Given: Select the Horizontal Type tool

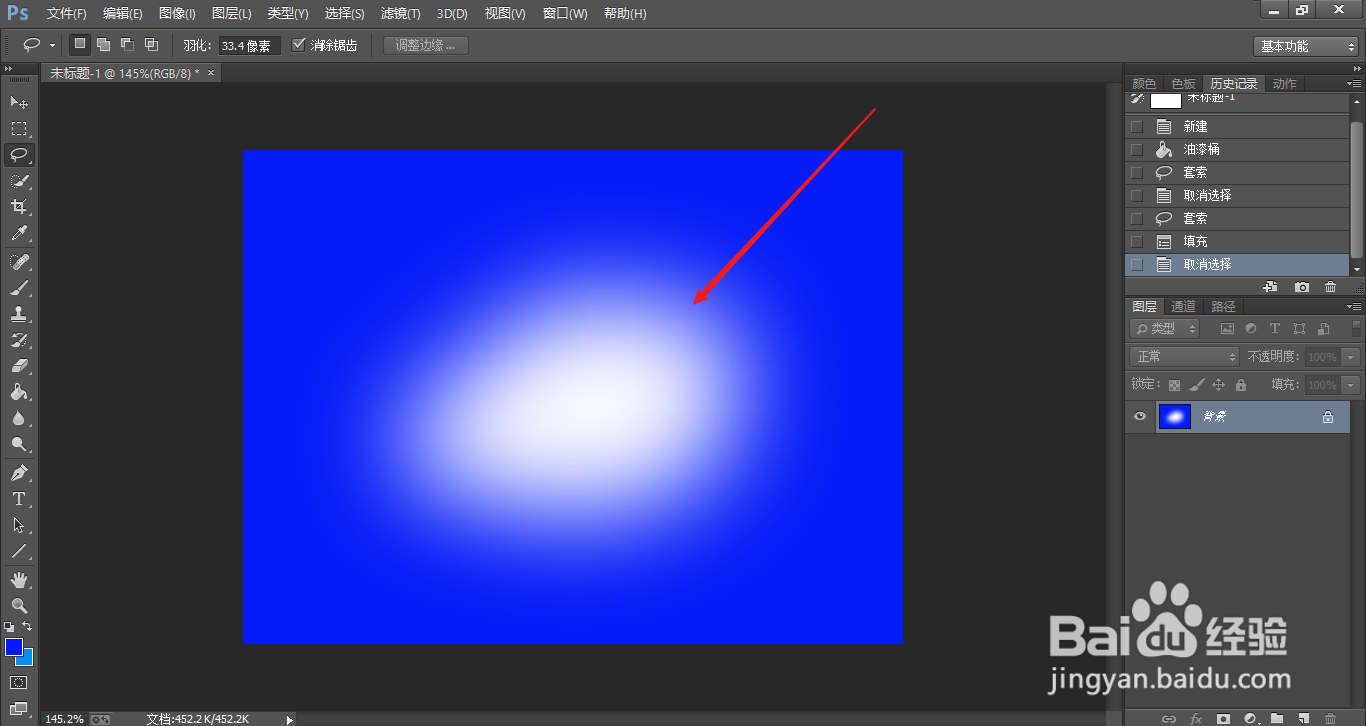Looking at the screenshot, I should (19, 498).
